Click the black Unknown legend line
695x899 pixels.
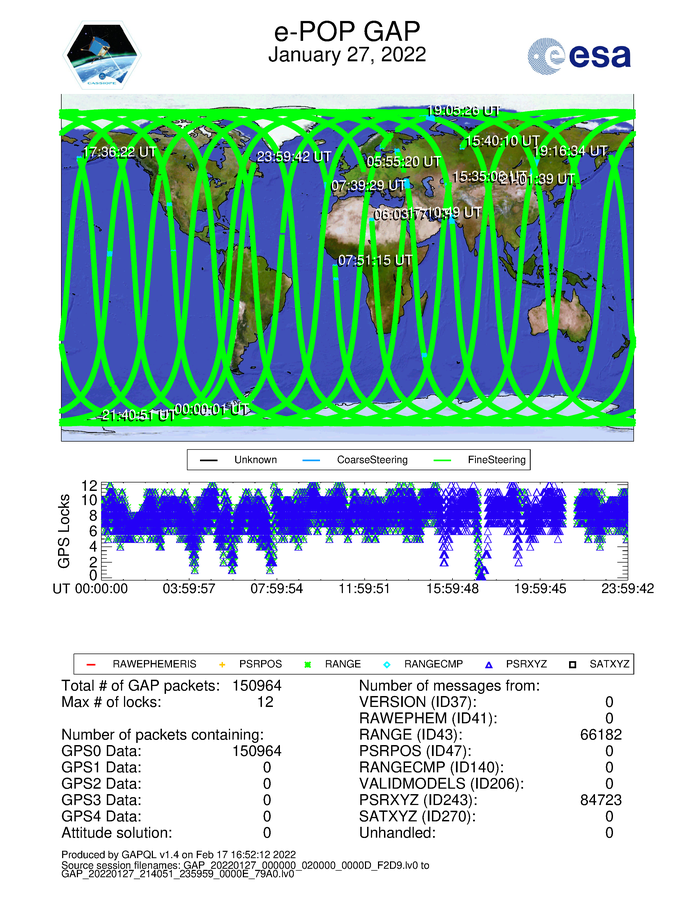[211, 461]
